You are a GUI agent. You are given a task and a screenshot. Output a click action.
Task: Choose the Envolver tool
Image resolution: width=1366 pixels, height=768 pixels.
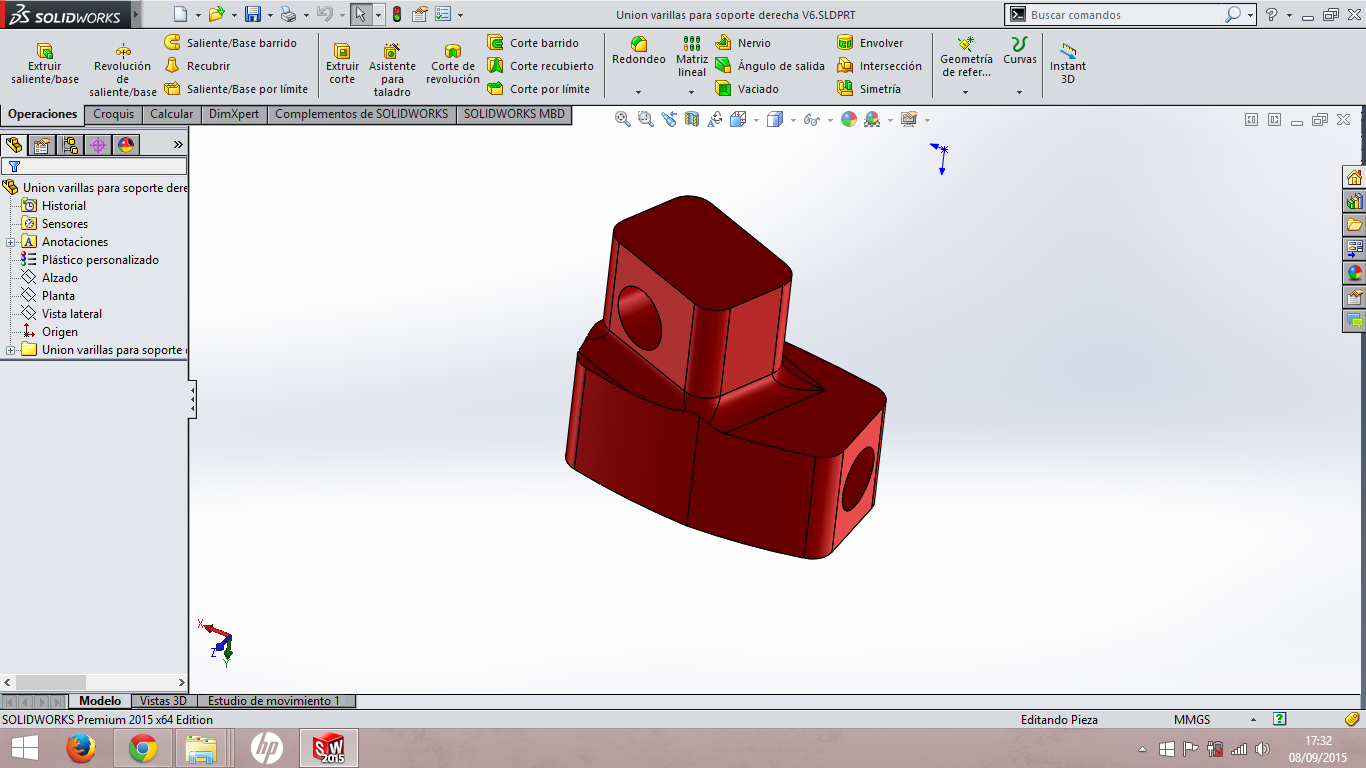point(870,43)
